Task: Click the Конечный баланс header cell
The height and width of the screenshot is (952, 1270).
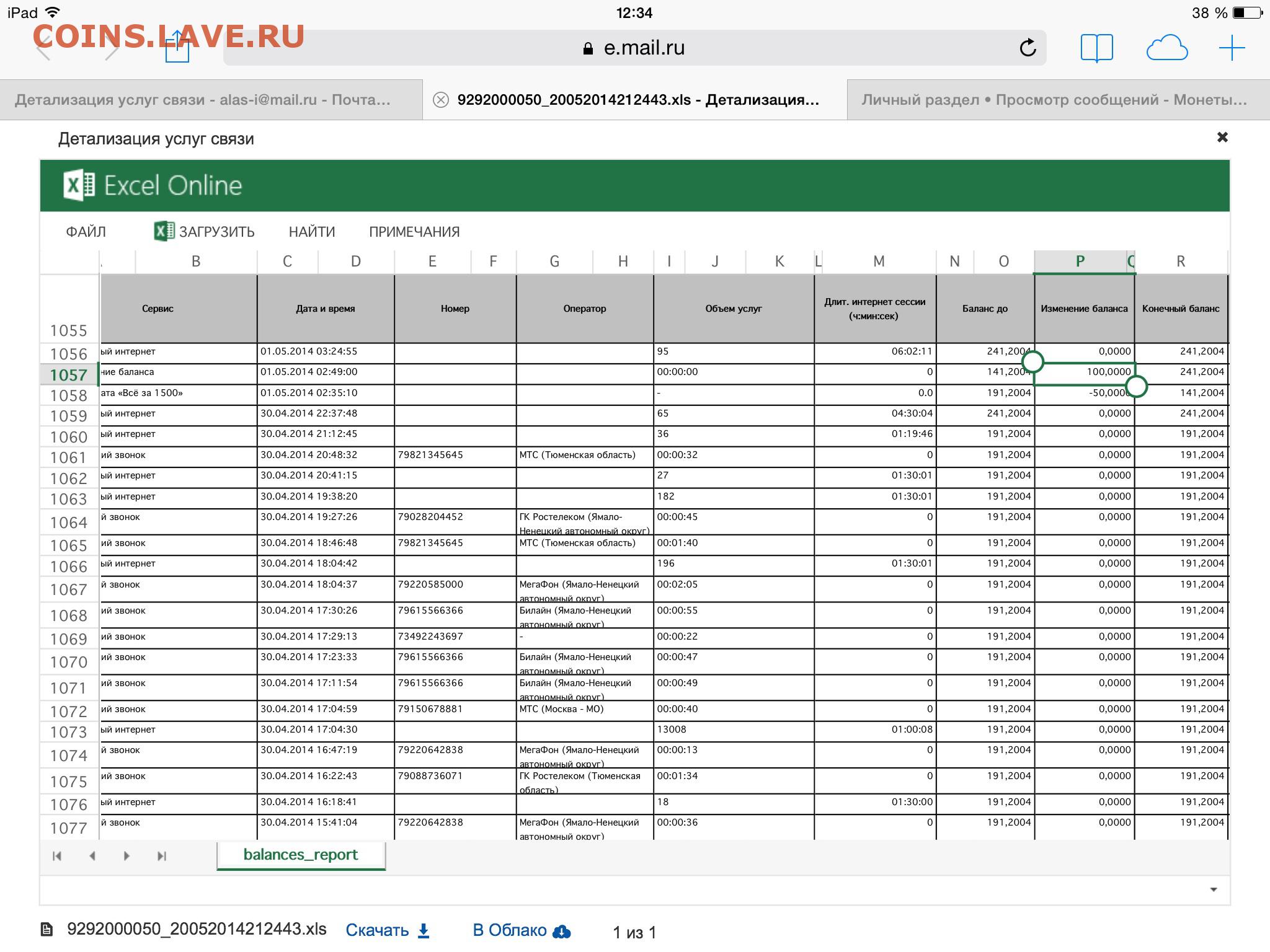Action: coord(1181,309)
